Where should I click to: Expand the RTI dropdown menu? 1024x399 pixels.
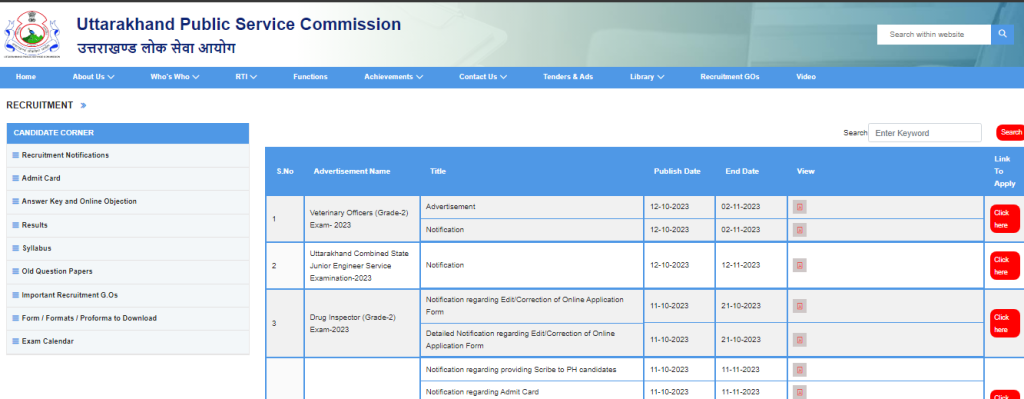pos(246,77)
